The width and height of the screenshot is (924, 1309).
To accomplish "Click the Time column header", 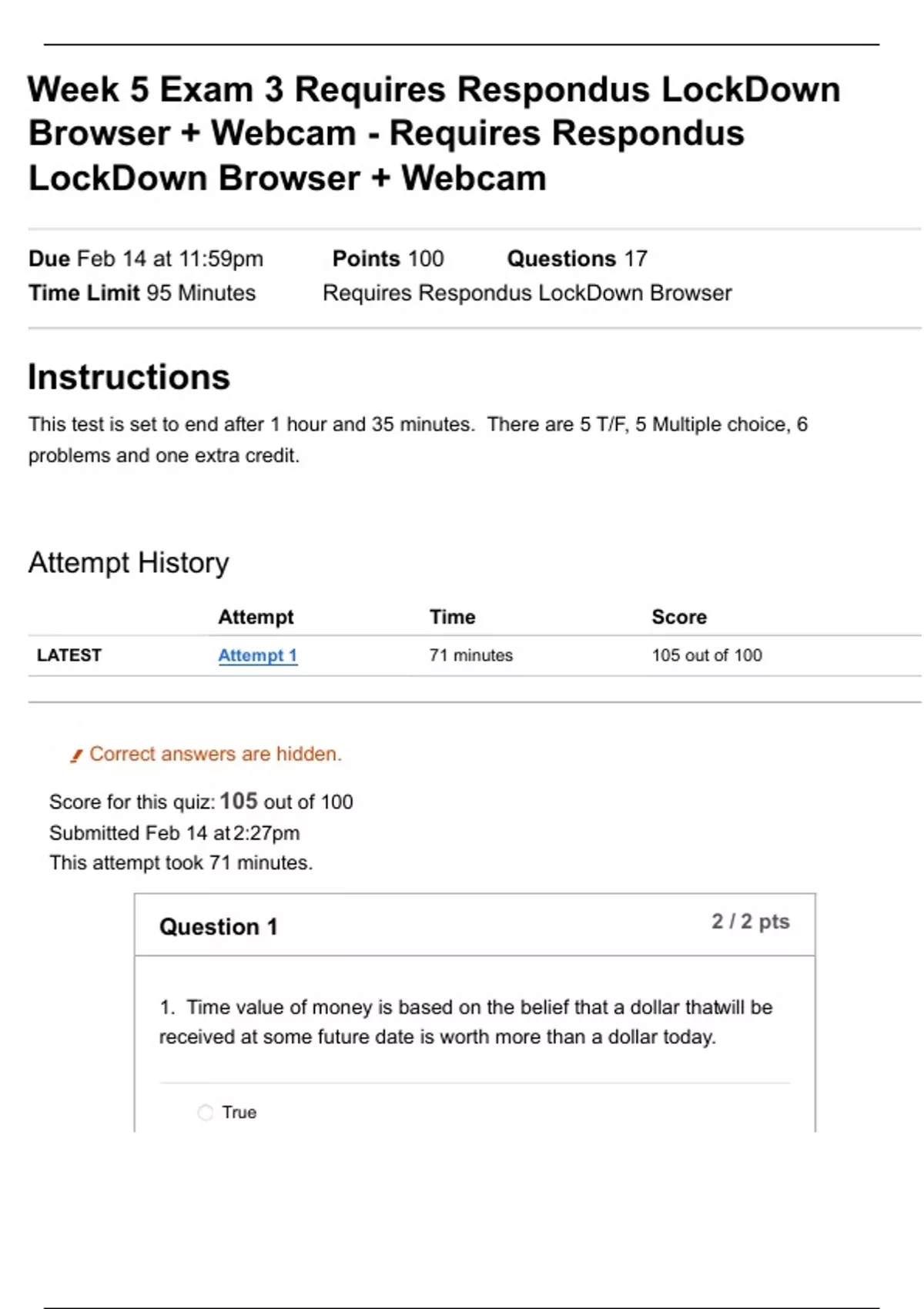I will point(452,617).
